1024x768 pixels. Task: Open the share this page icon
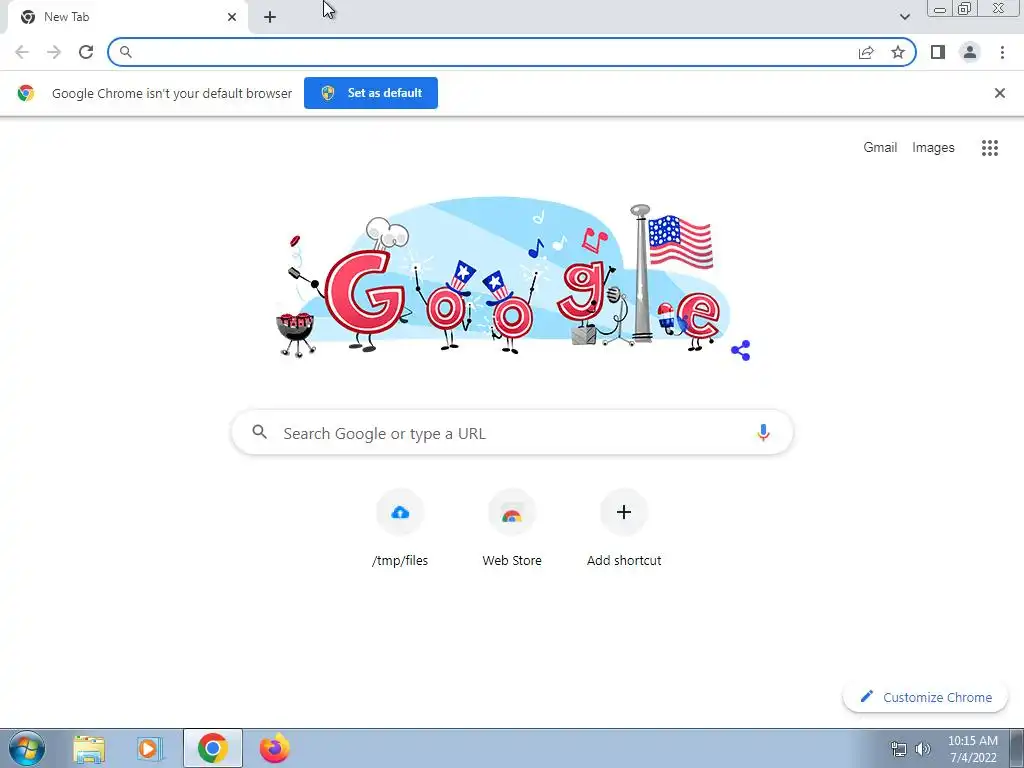click(x=866, y=52)
